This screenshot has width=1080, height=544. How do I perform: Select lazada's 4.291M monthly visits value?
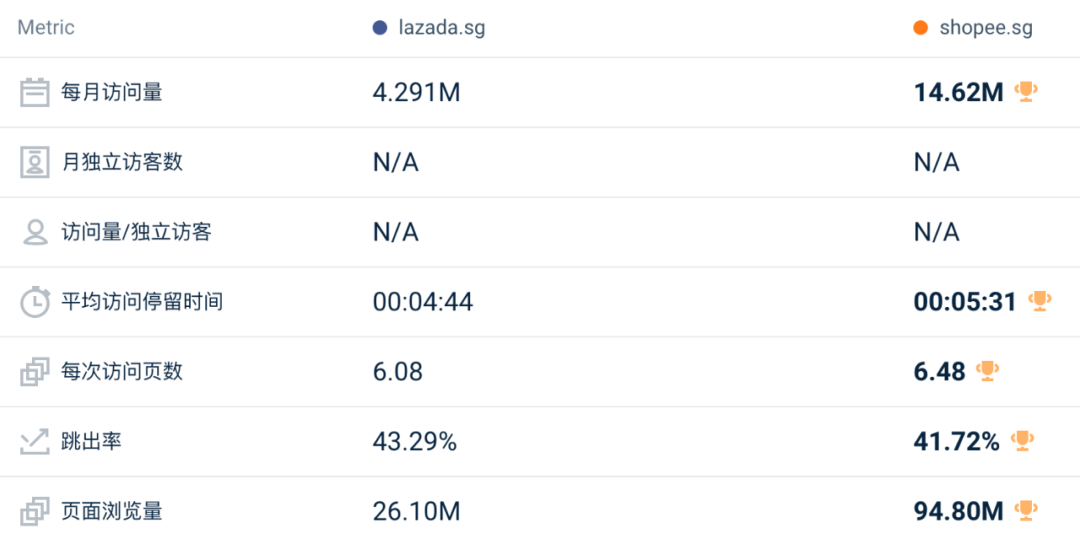point(416,92)
